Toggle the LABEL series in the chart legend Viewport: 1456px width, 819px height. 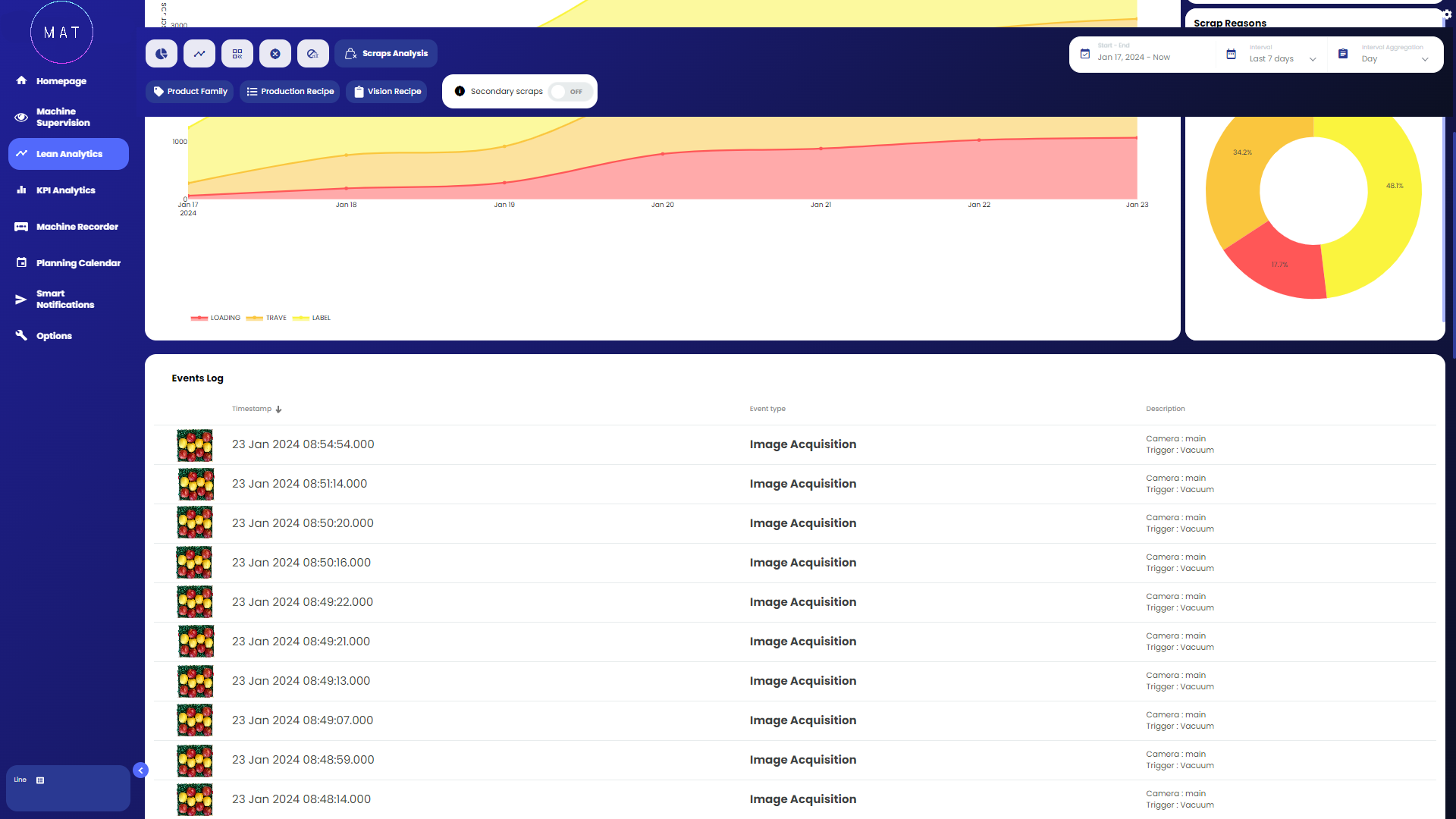(x=312, y=318)
